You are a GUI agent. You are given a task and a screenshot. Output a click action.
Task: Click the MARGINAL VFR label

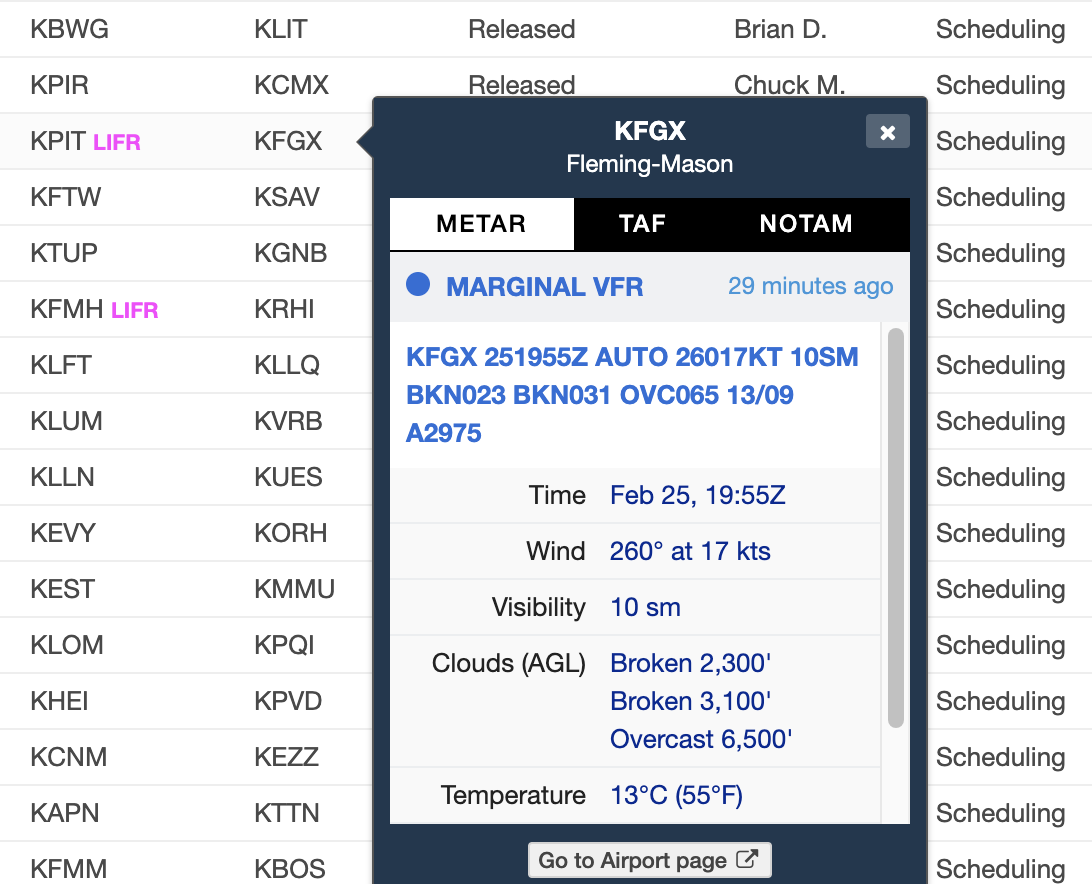point(544,286)
